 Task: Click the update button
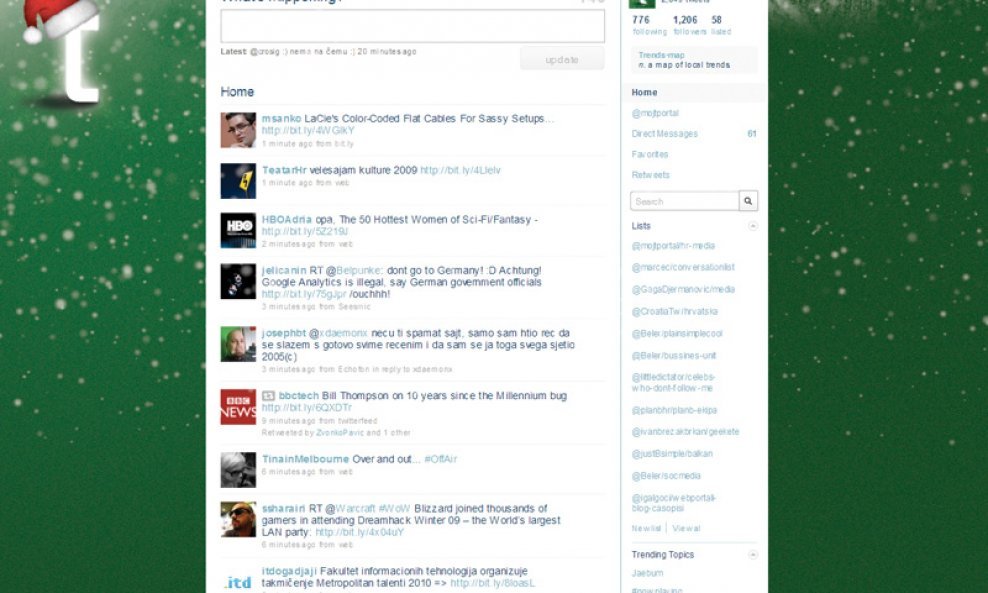click(562, 59)
